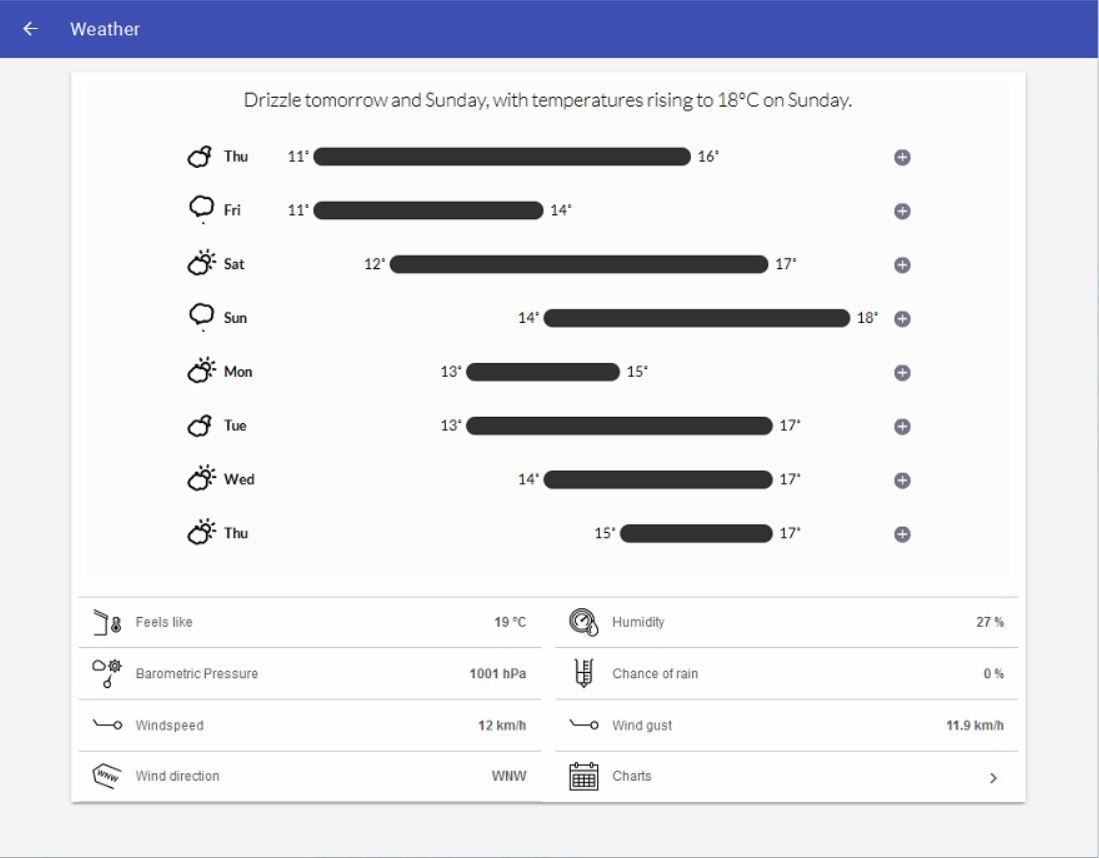Click the Humidity gauge icon
The width and height of the screenshot is (1099, 858).
click(x=583, y=622)
